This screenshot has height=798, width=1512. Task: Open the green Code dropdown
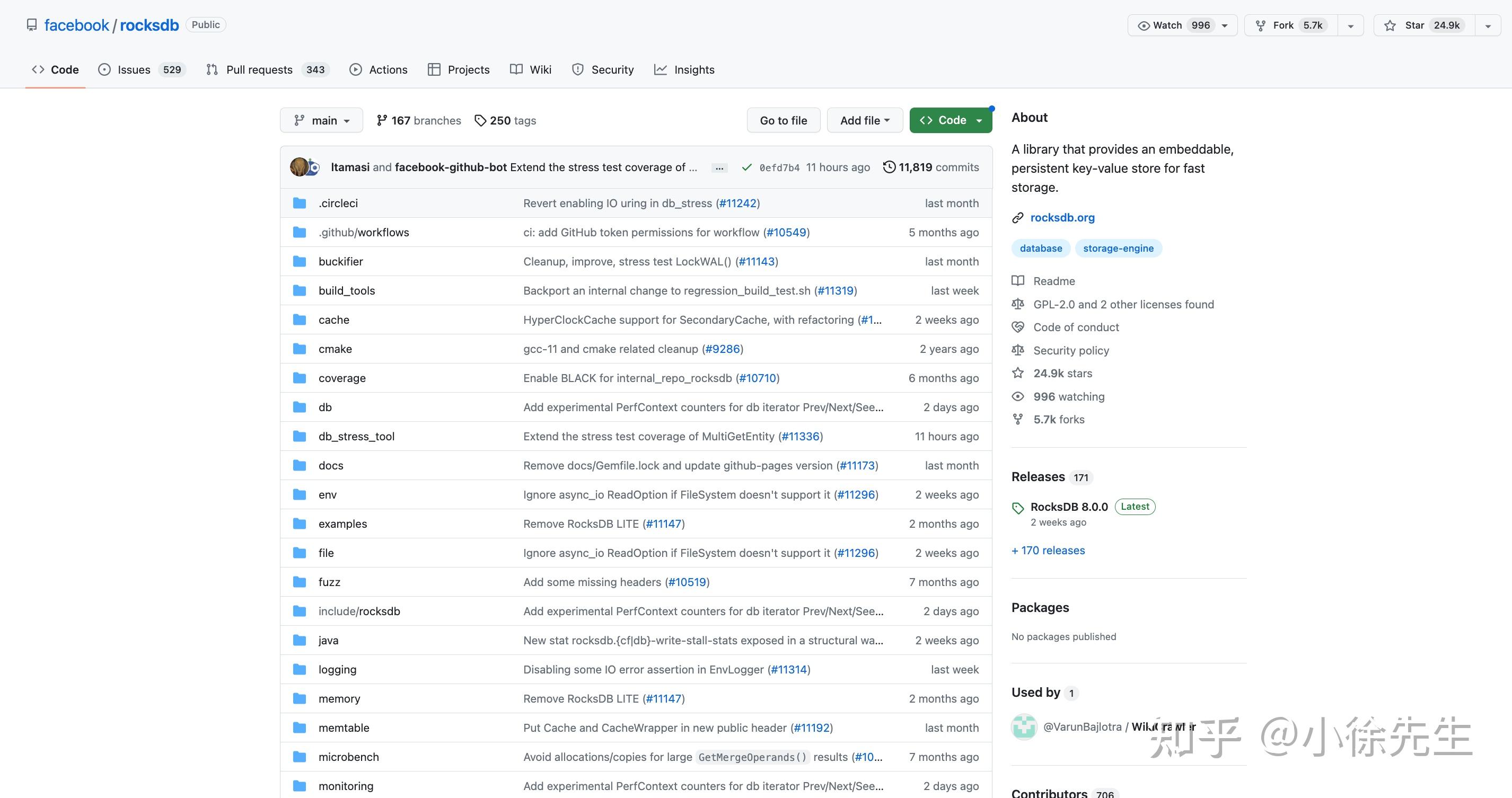point(950,120)
